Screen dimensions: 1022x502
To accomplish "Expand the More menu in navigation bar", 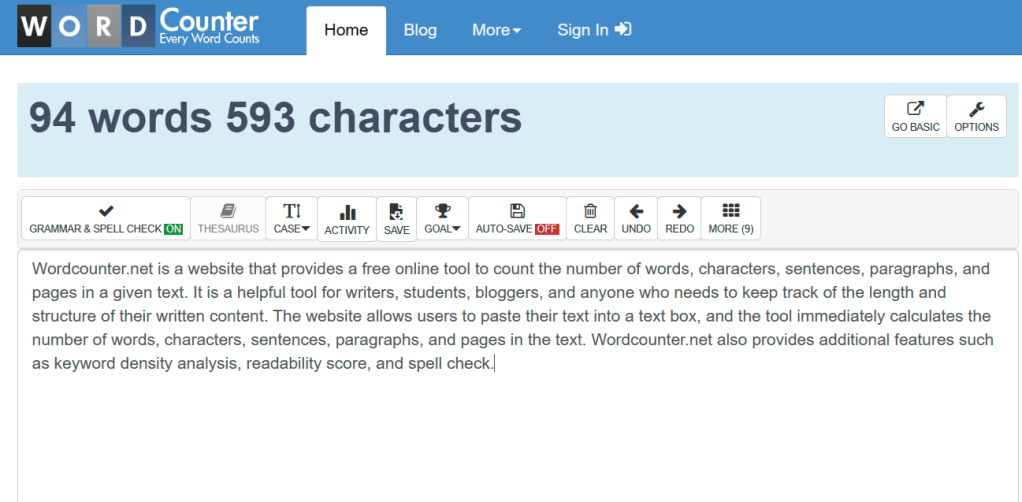I will pyautogui.click(x=496, y=30).
